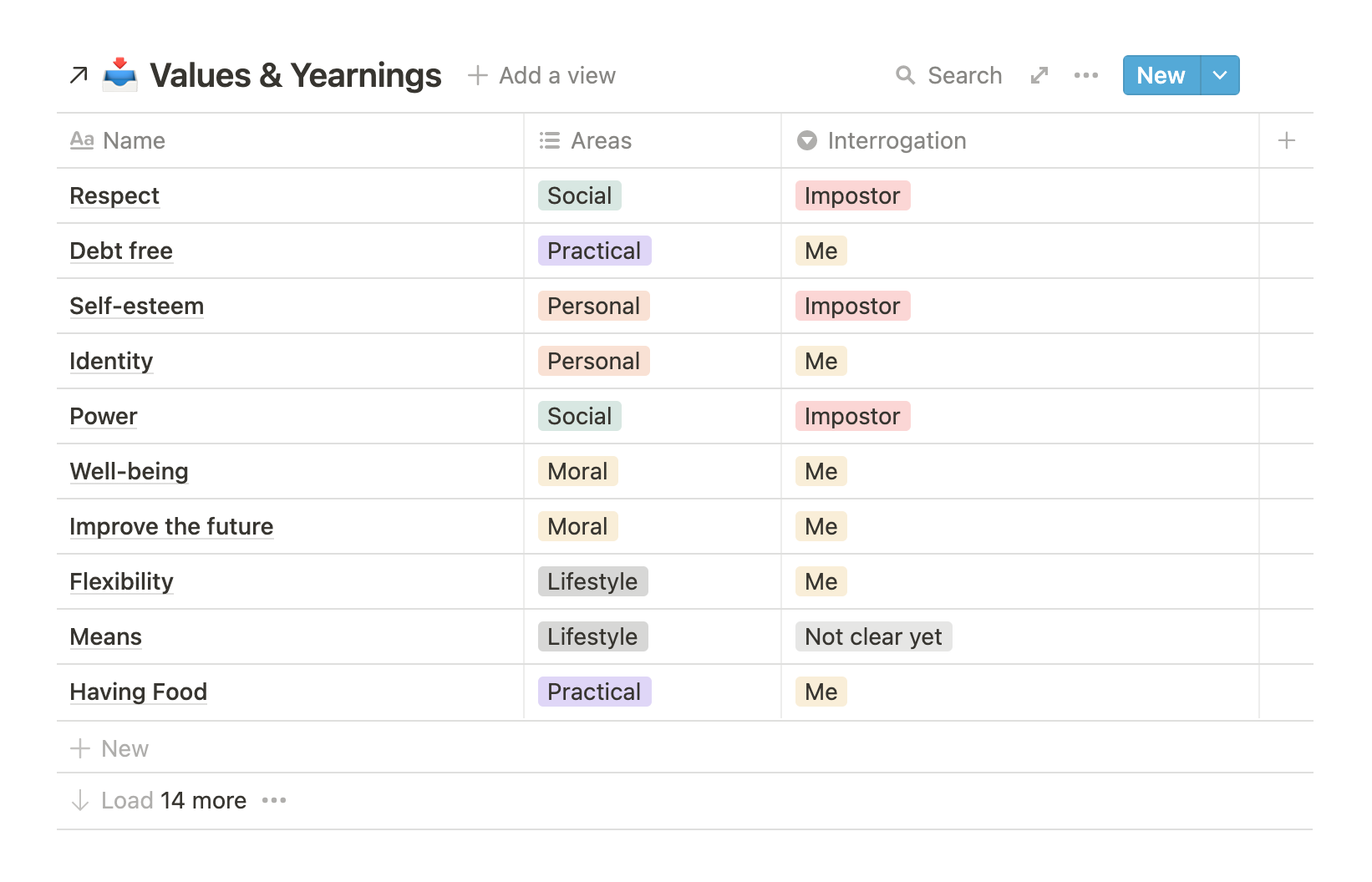Edit Lifestyle tag in Flexibility row
The height and width of the screenshot is (882, 1372).
coord(592,581)
